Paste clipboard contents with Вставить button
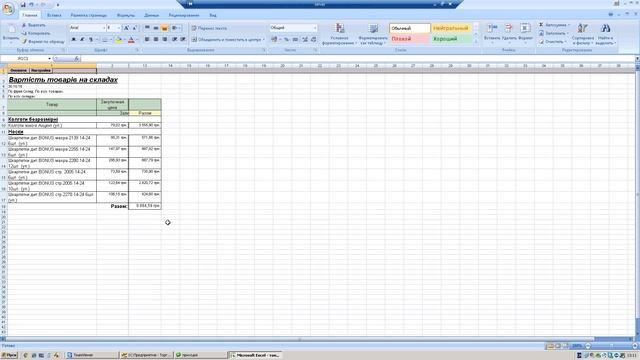Screen dimensions: 640x360 pyautogui.click(x=11, y=32)
